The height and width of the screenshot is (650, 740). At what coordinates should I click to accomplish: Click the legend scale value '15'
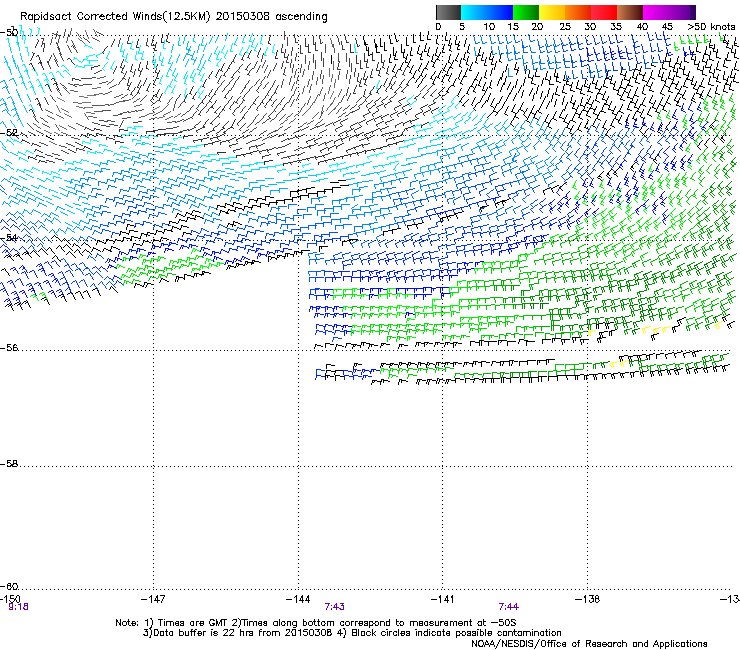[513, 27]
